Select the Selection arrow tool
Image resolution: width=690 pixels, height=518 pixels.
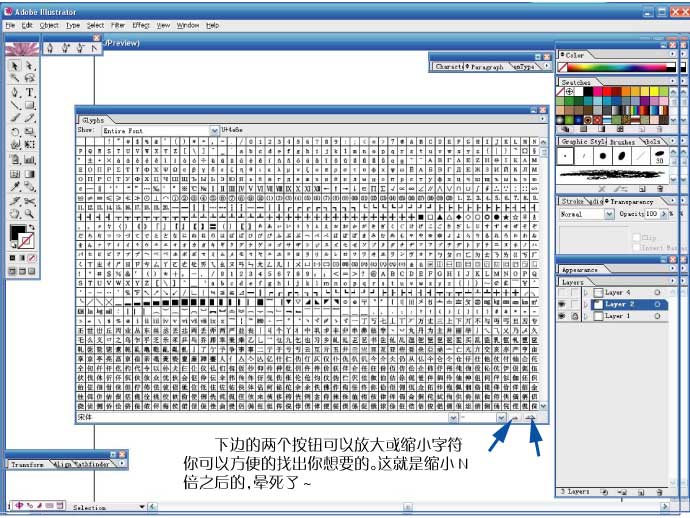pos(15,66)
